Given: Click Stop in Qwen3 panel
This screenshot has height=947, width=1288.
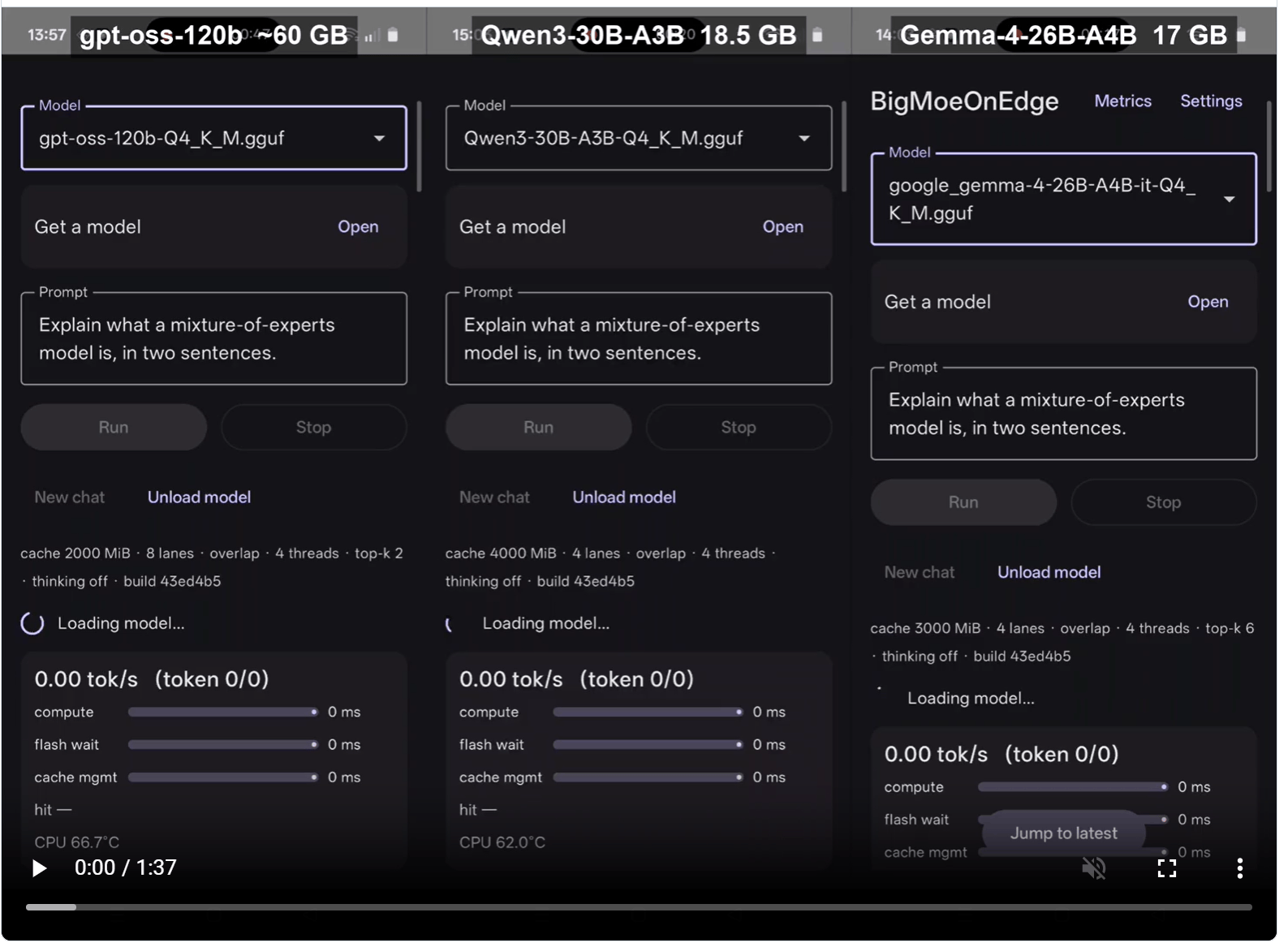Looking at the screenshot, I should coord(739,427).
